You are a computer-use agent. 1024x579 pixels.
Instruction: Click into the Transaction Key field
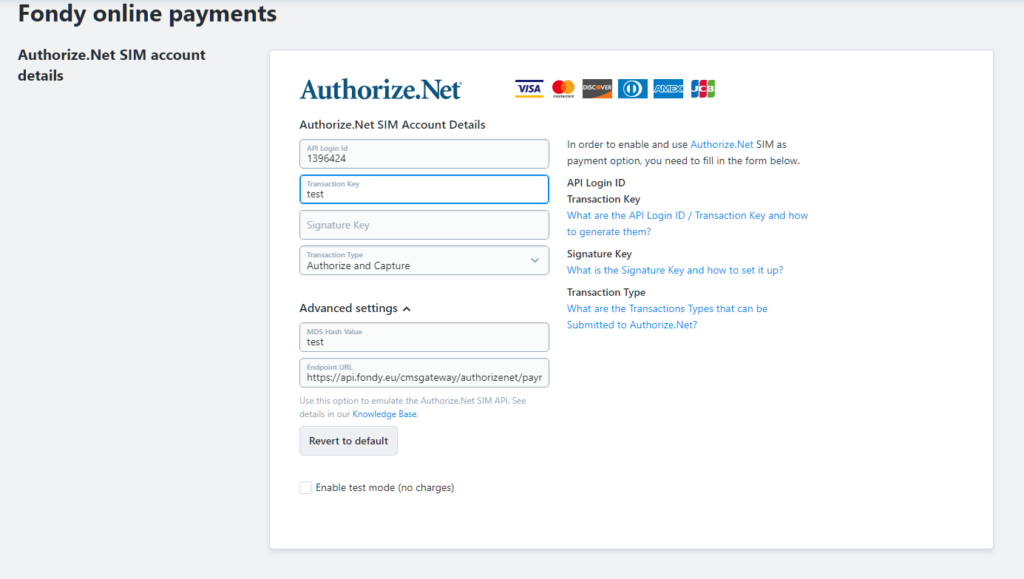(x=424, y=189)
